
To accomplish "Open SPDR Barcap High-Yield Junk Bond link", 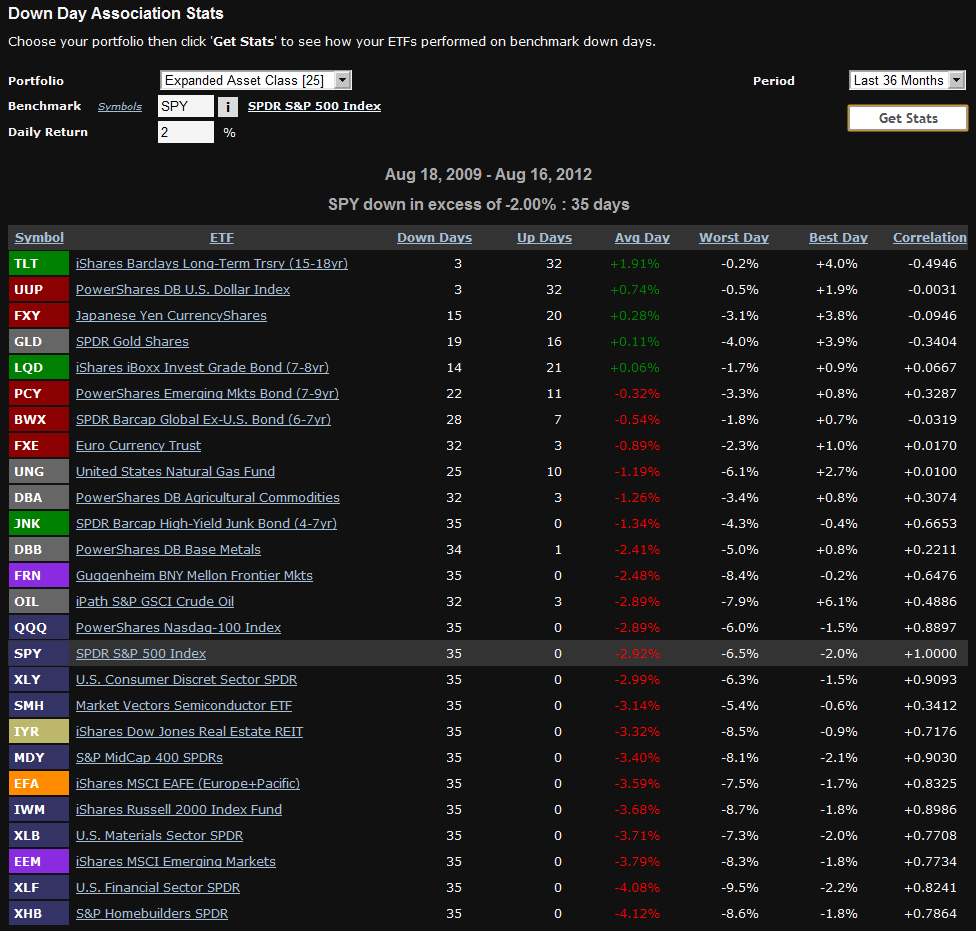I will click(x=206, y=524).
